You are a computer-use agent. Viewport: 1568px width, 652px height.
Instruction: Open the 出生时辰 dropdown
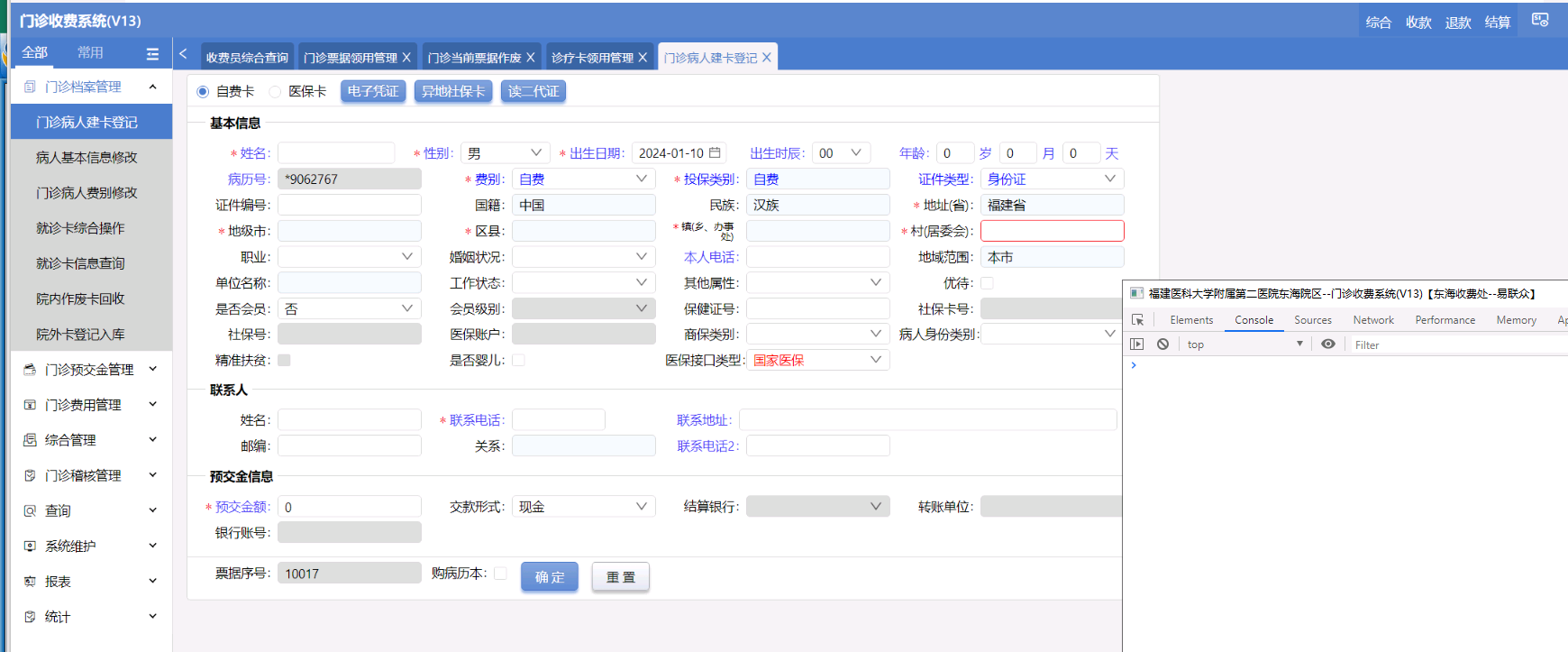841,153
